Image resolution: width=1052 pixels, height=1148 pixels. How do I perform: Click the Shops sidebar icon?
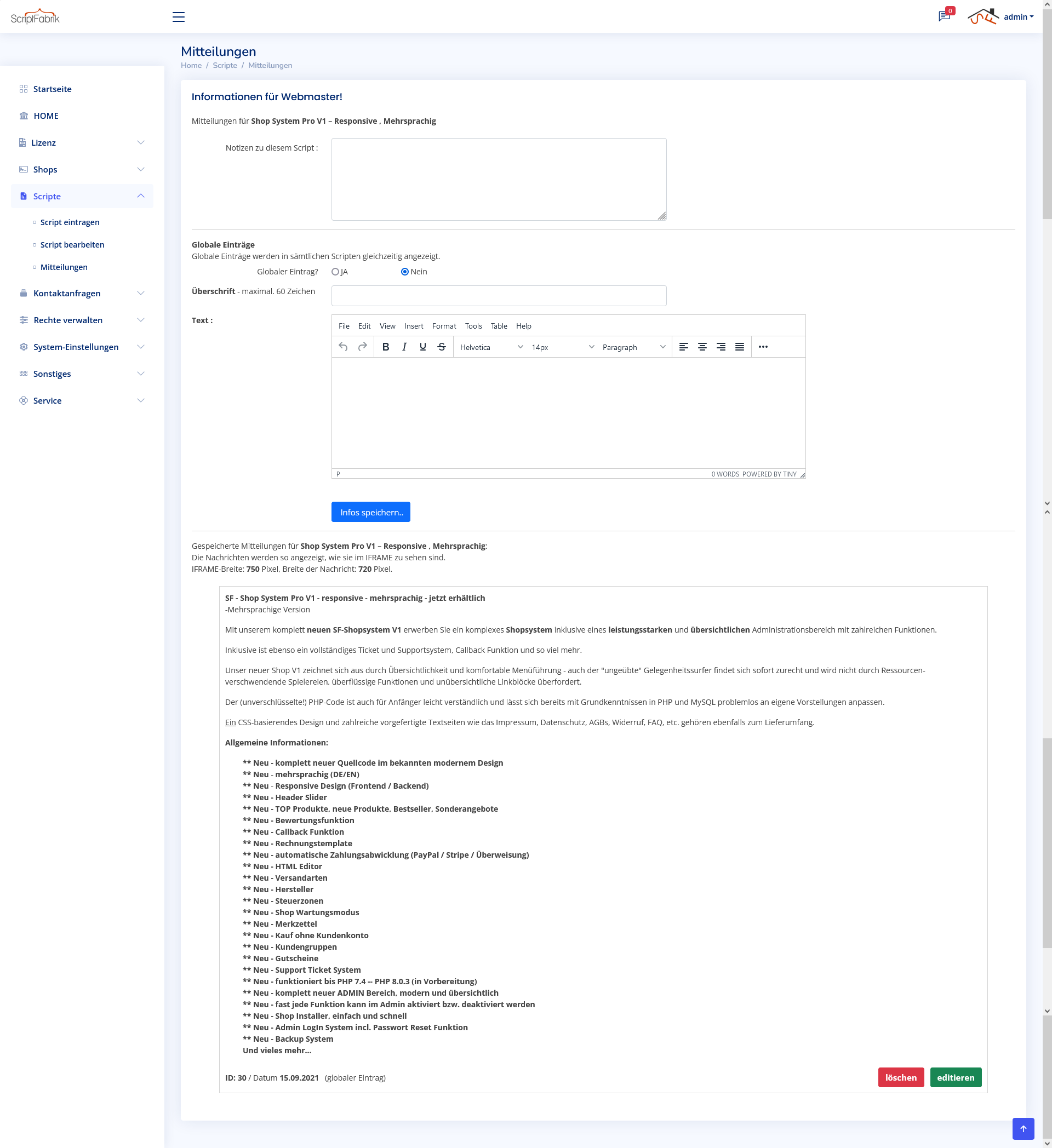(24, 169)
